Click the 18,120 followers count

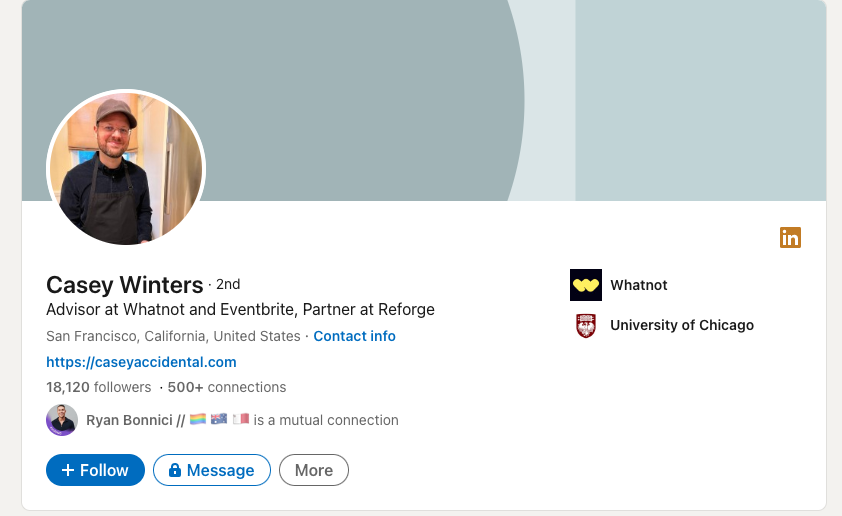click(x=98, y=387)
